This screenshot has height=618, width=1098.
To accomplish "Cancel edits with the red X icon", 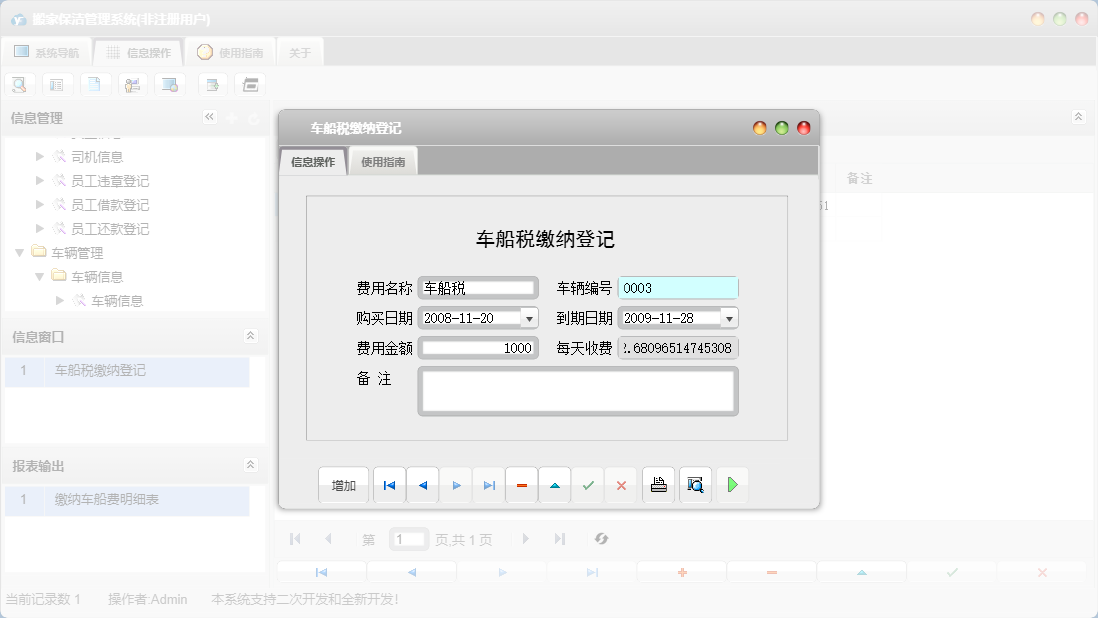I will coord(621,485).
